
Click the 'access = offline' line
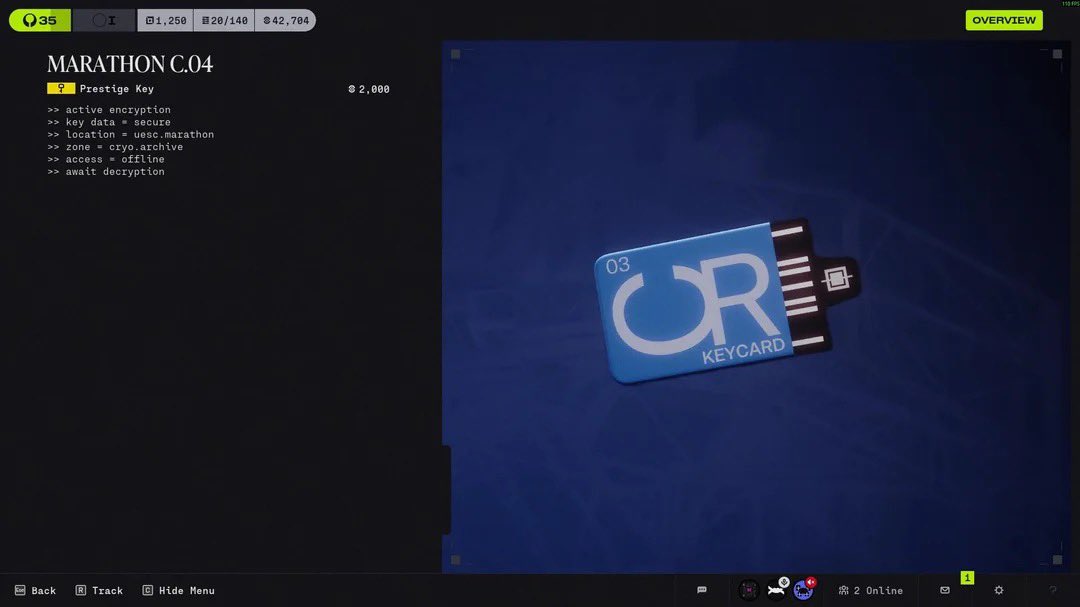105,159
